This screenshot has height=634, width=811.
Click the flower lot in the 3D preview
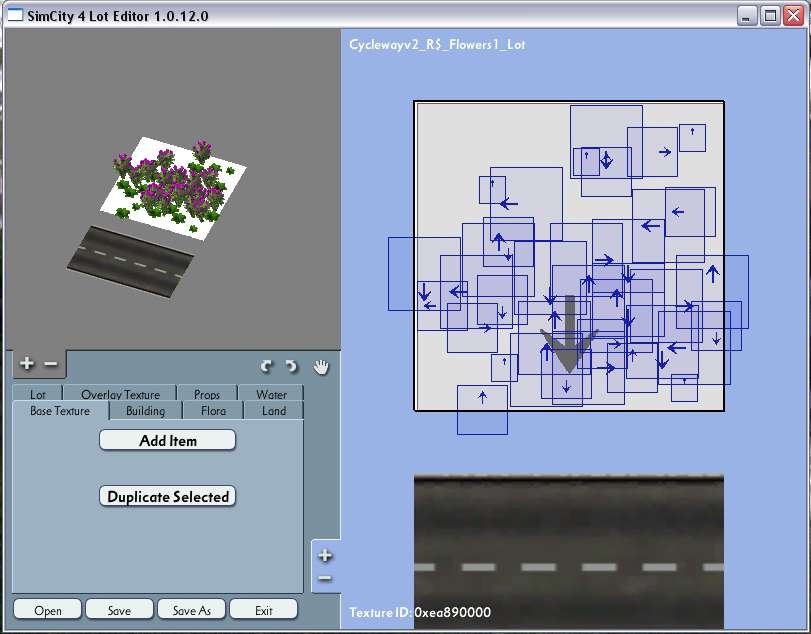point(173,189)
